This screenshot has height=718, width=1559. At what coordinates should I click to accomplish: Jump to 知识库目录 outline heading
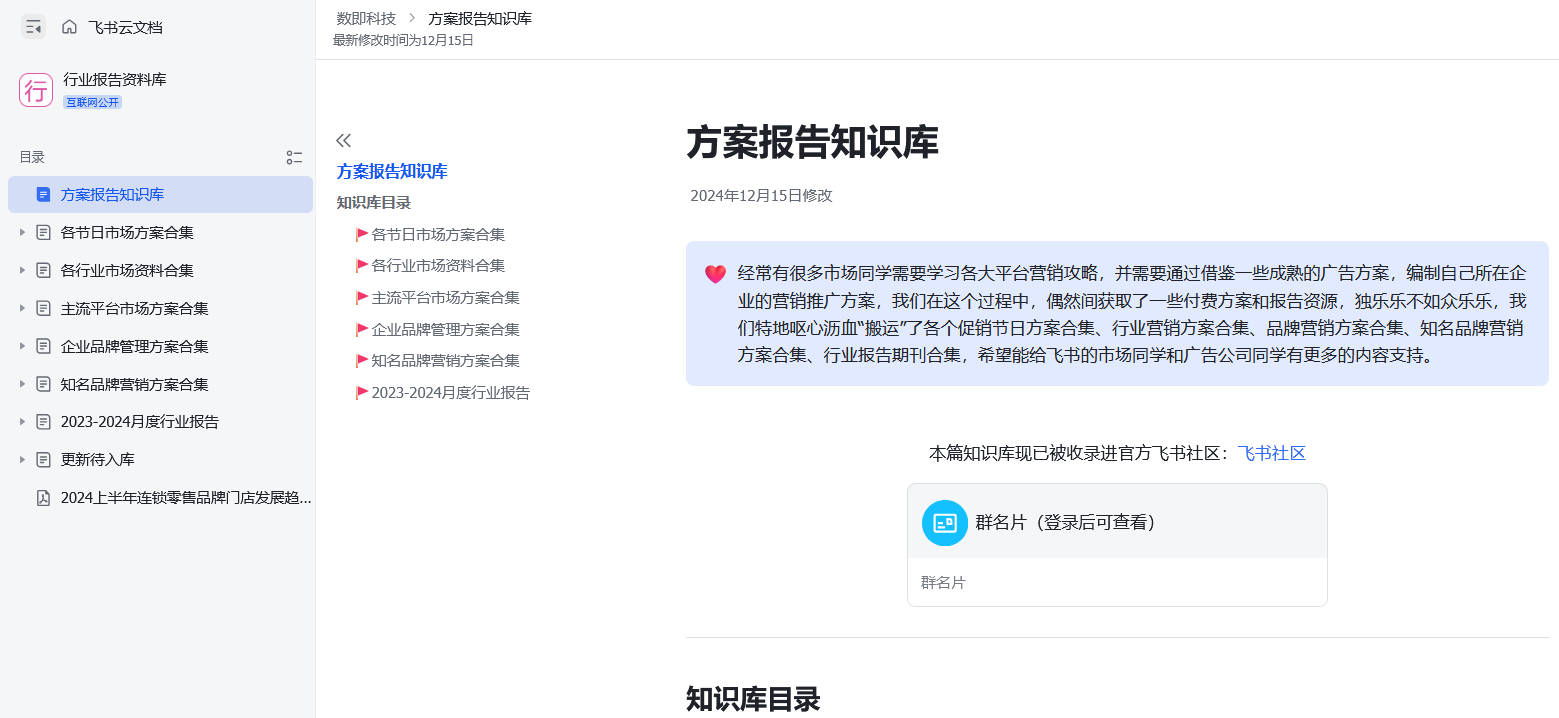click(x=374, y=202)
